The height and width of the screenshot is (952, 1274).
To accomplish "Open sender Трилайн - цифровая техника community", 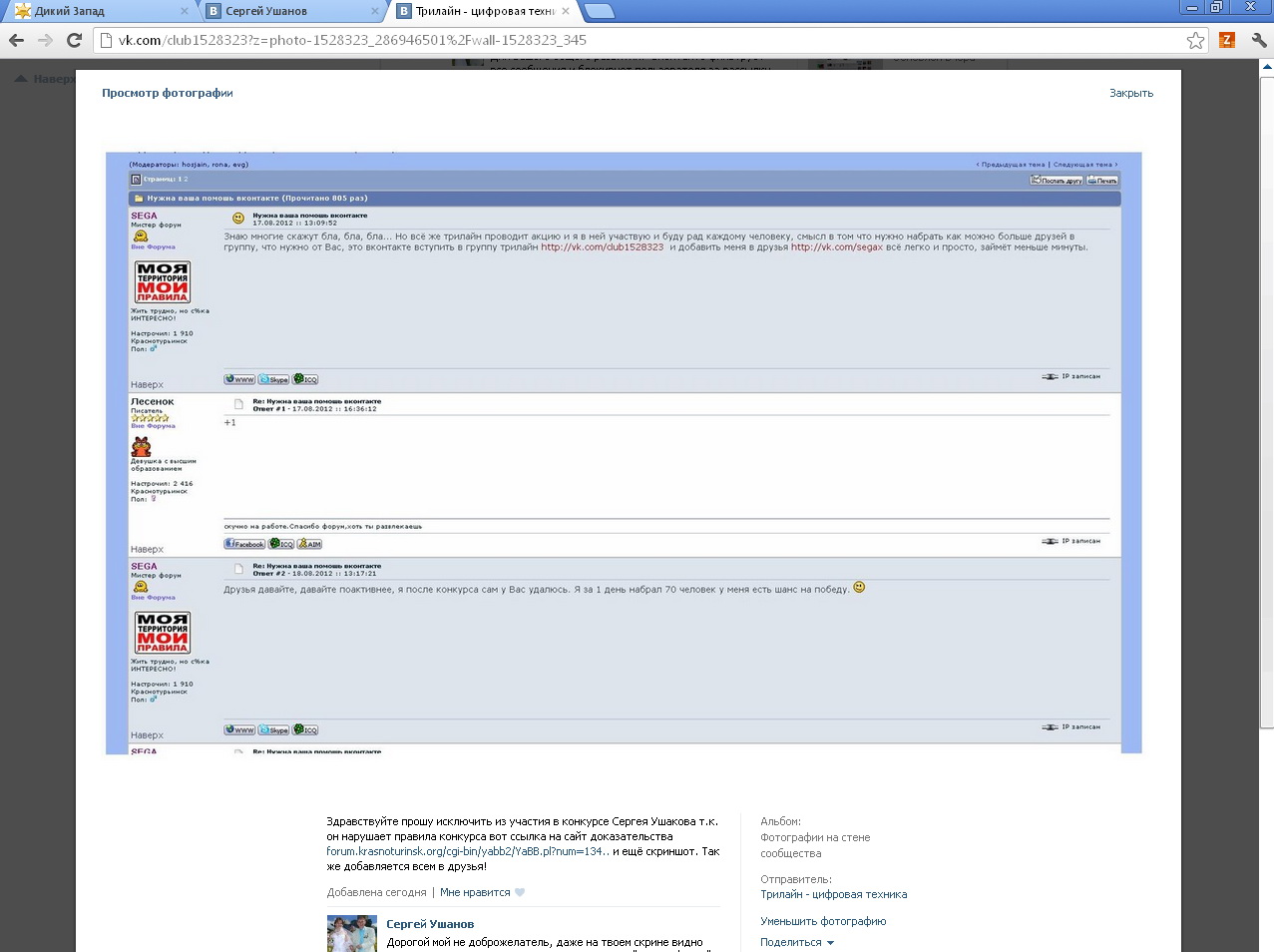I will (833, 894).
